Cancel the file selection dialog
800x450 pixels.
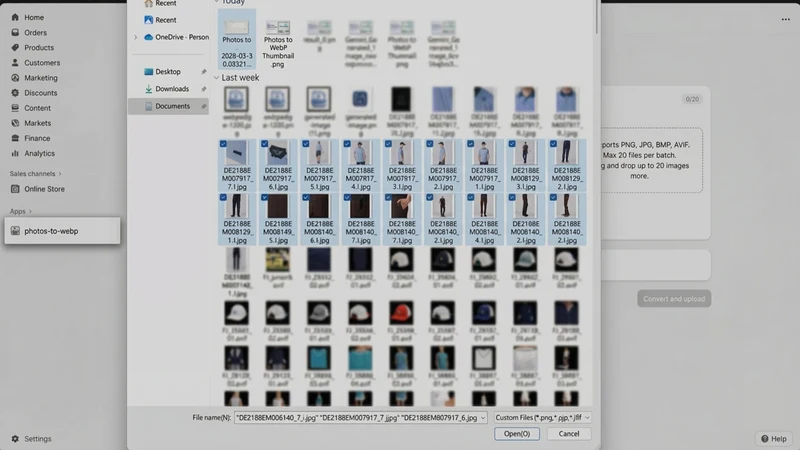coord(568,434)
